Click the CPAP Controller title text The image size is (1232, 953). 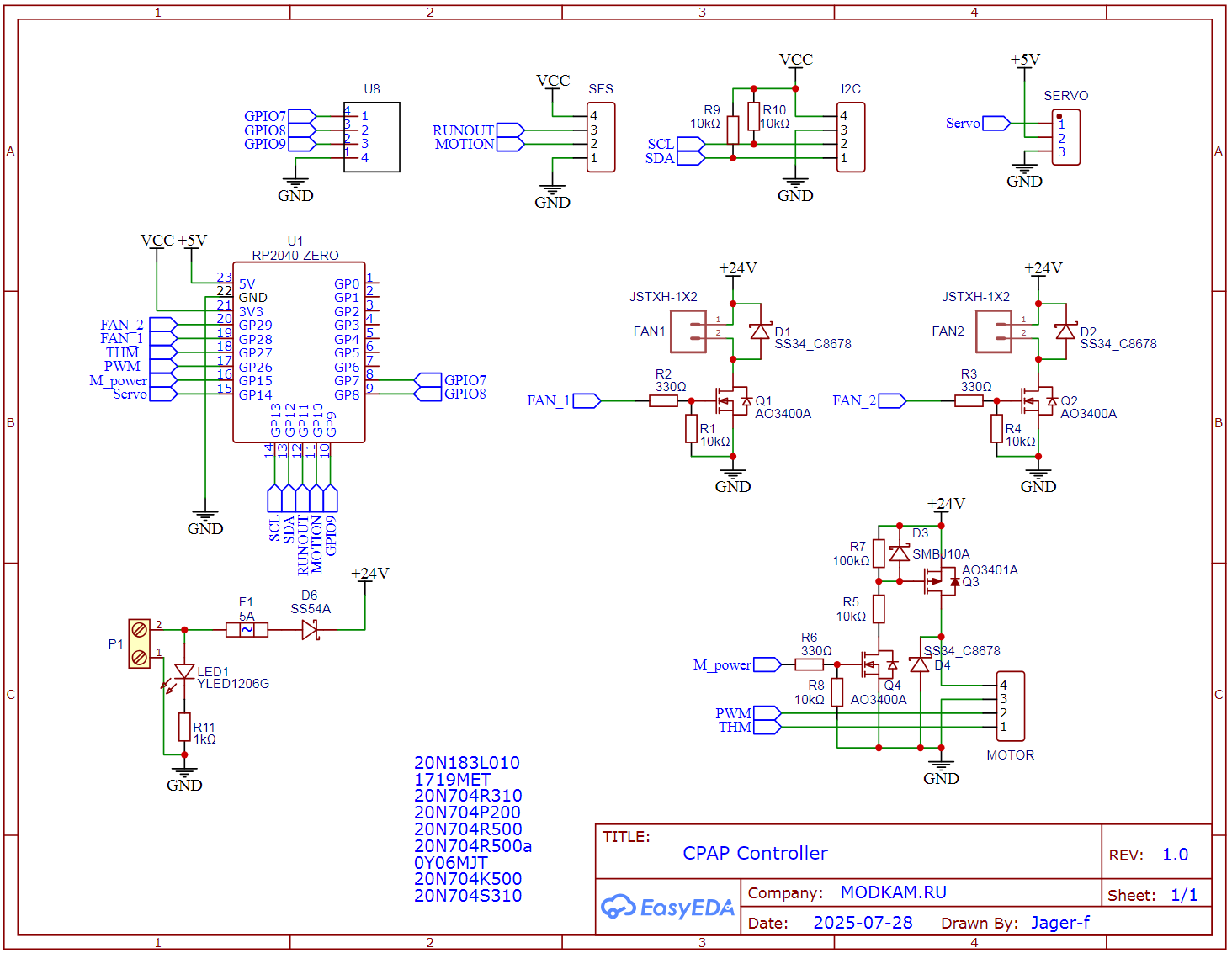pyautogui.click(x=755, y=853)
